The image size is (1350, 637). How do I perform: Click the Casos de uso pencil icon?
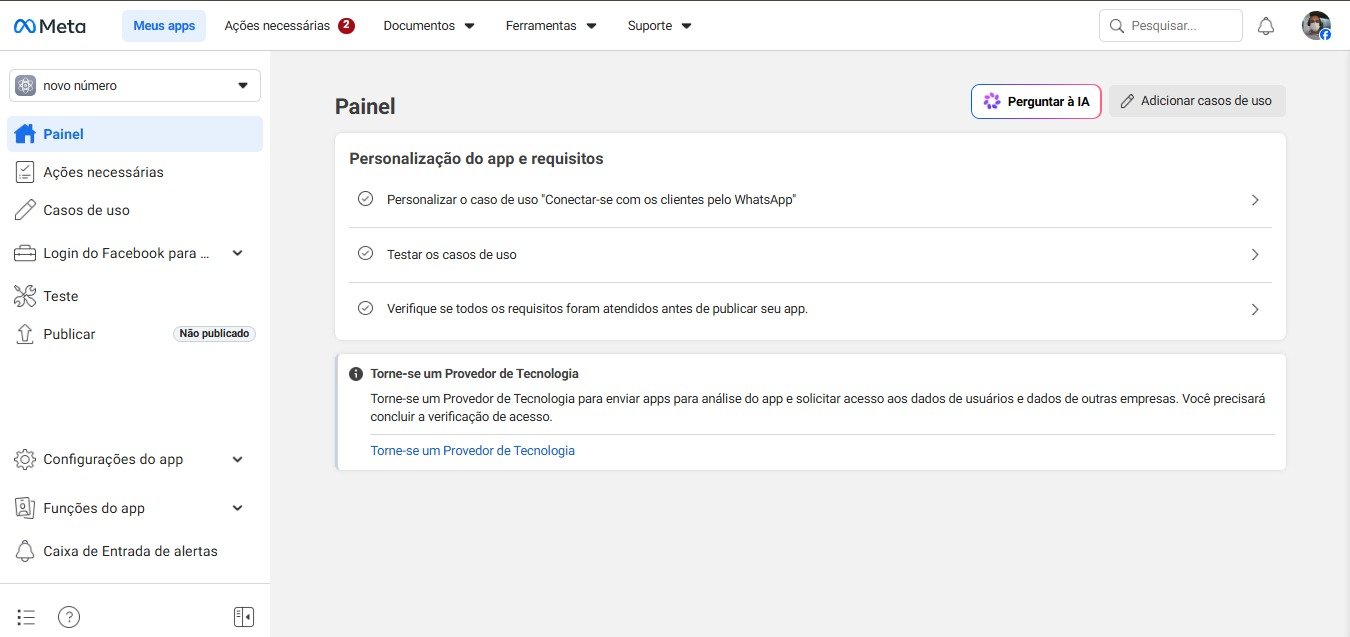pyautogui.click(x=25, y=210)
